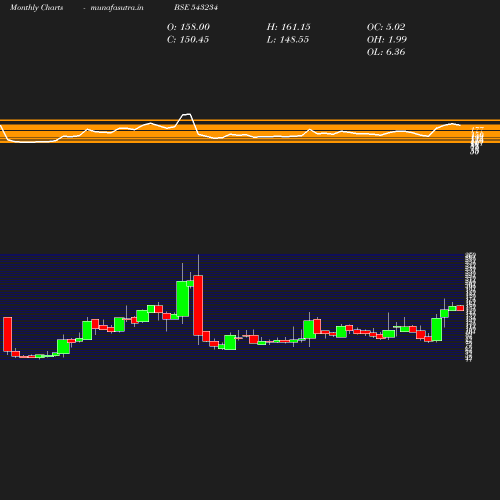Click the last red candle at chart end
Viewport: 500px width, 500px height.
pyautogui.click(x=460, y=308)
